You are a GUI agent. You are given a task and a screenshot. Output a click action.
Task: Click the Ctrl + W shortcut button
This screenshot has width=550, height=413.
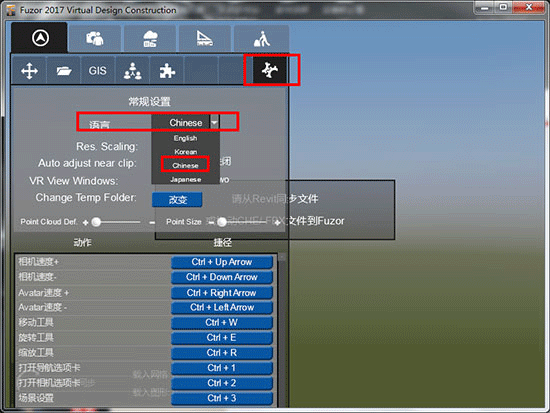(222, 322)
